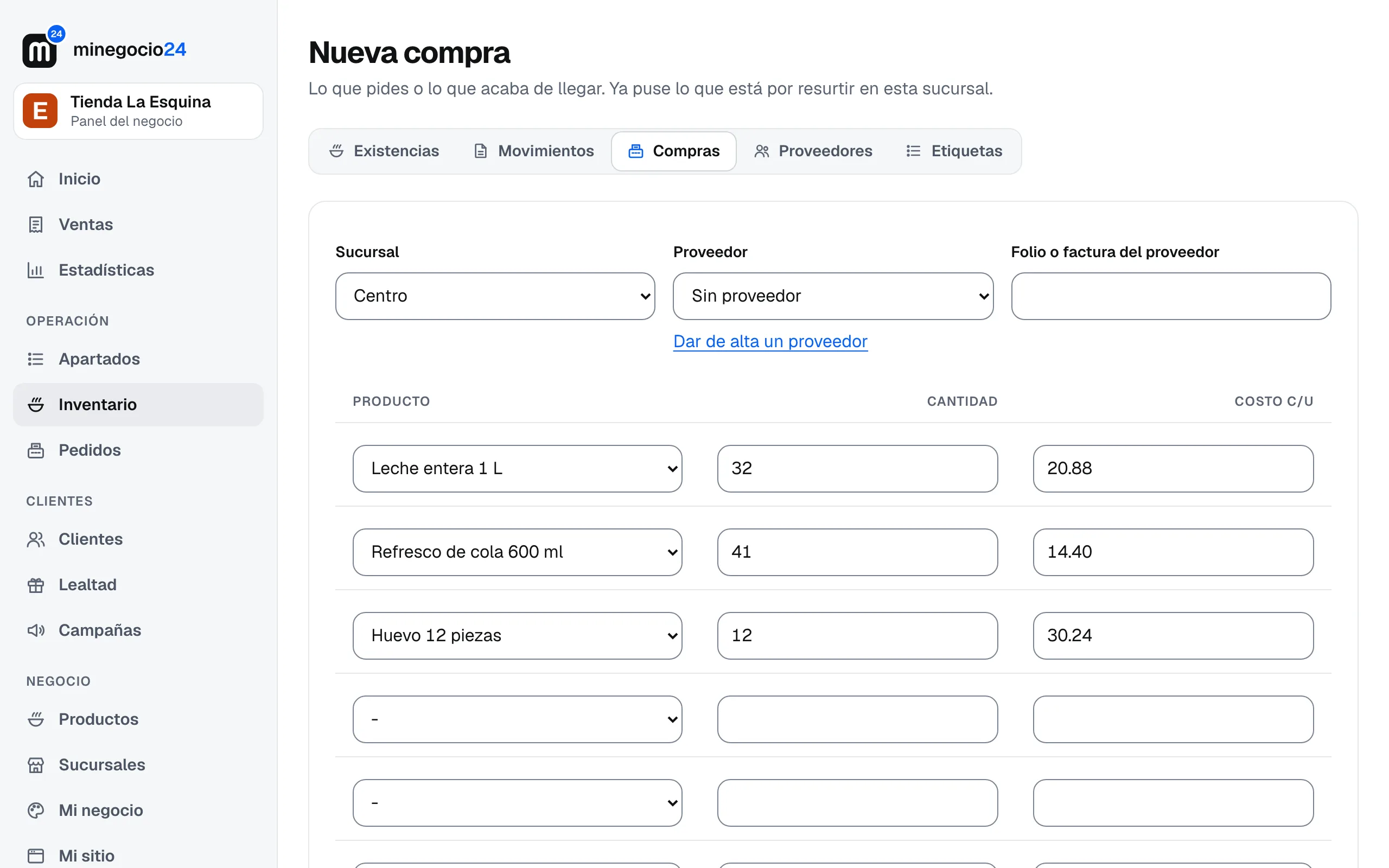Viewport: 1389px width, 868px height.
Task: Open Tienda La Esquina business panel
Action: tap(138, 111)
